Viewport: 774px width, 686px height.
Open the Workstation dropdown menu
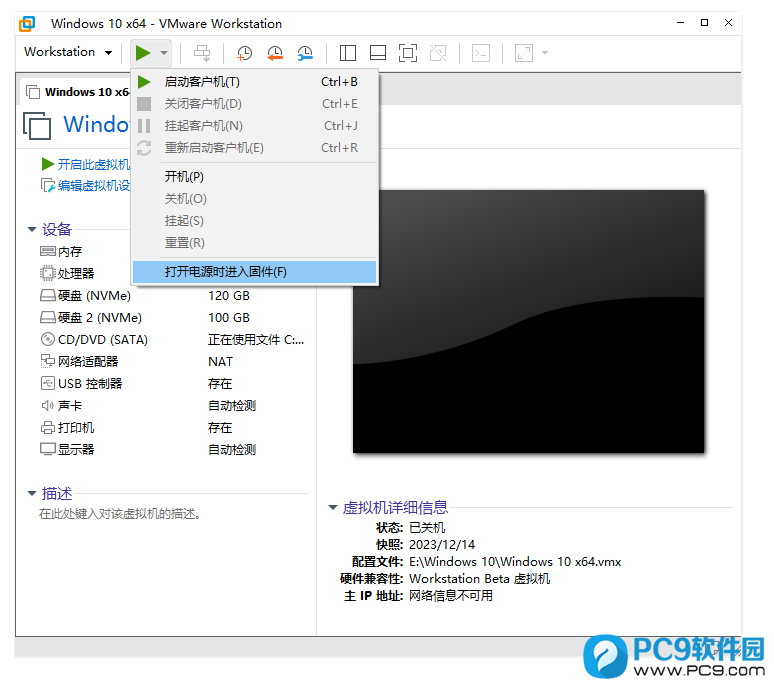[67, 52]
